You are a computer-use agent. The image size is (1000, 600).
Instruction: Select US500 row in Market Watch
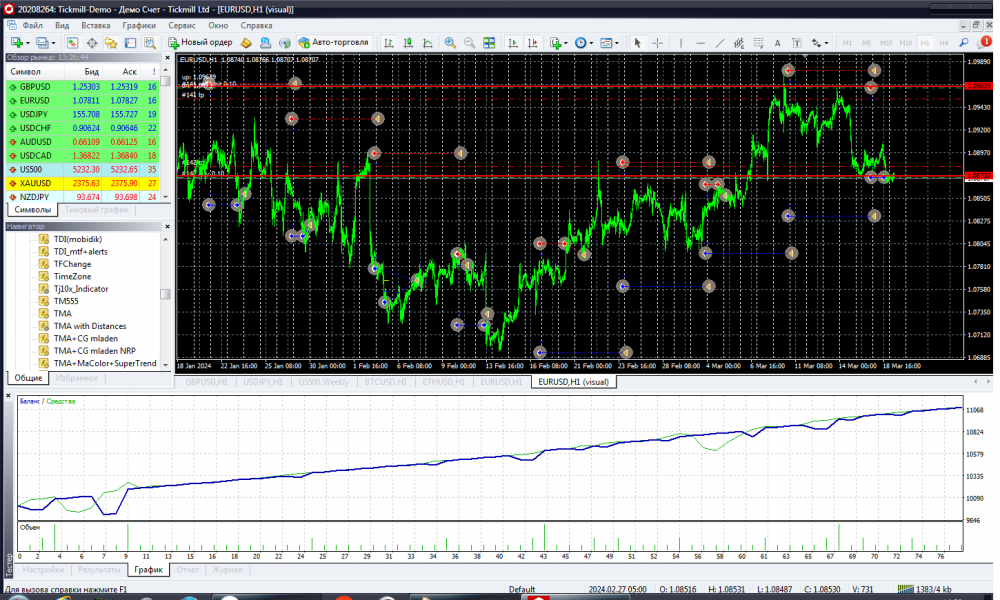[x=82, y=170]
